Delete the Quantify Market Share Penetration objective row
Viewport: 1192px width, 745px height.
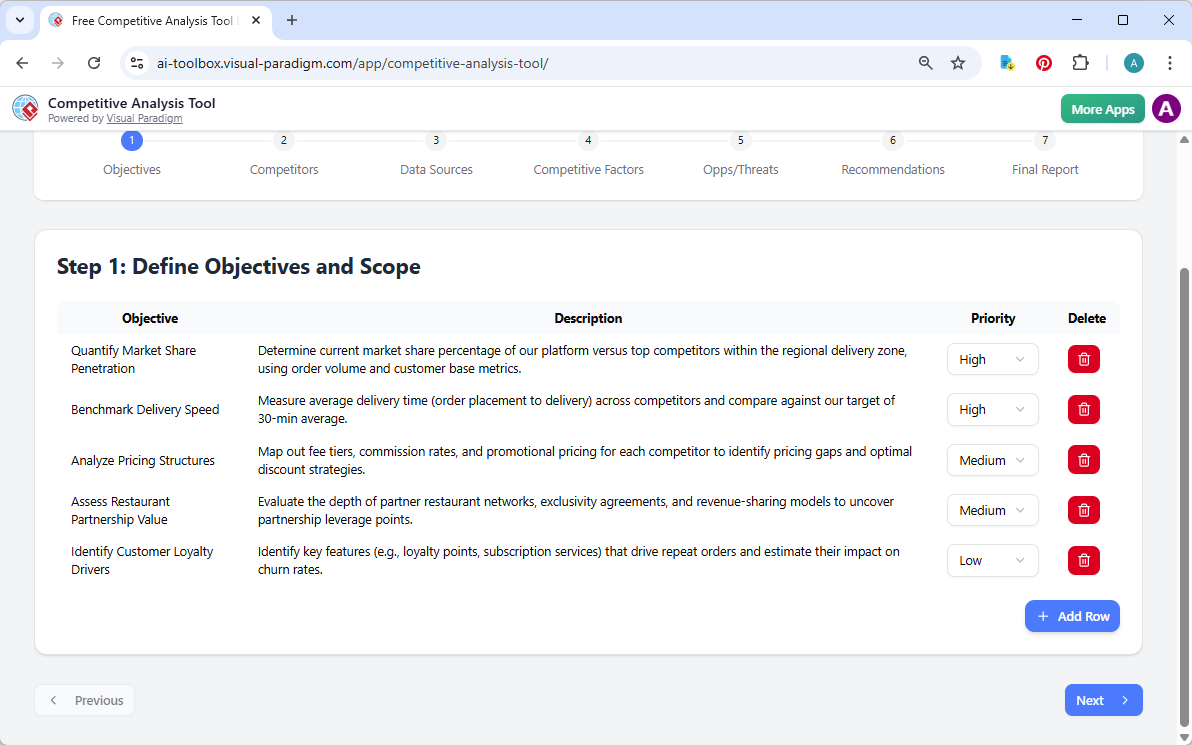[x=1083, y=359]
